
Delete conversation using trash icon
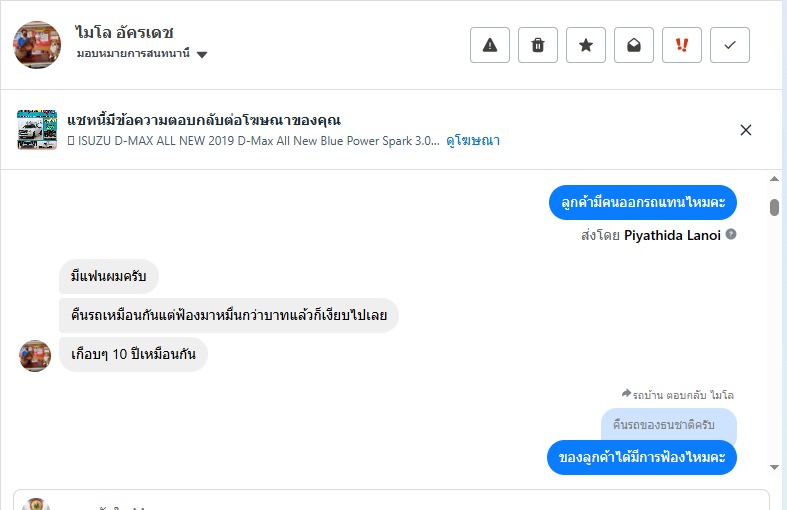[538, 45]
